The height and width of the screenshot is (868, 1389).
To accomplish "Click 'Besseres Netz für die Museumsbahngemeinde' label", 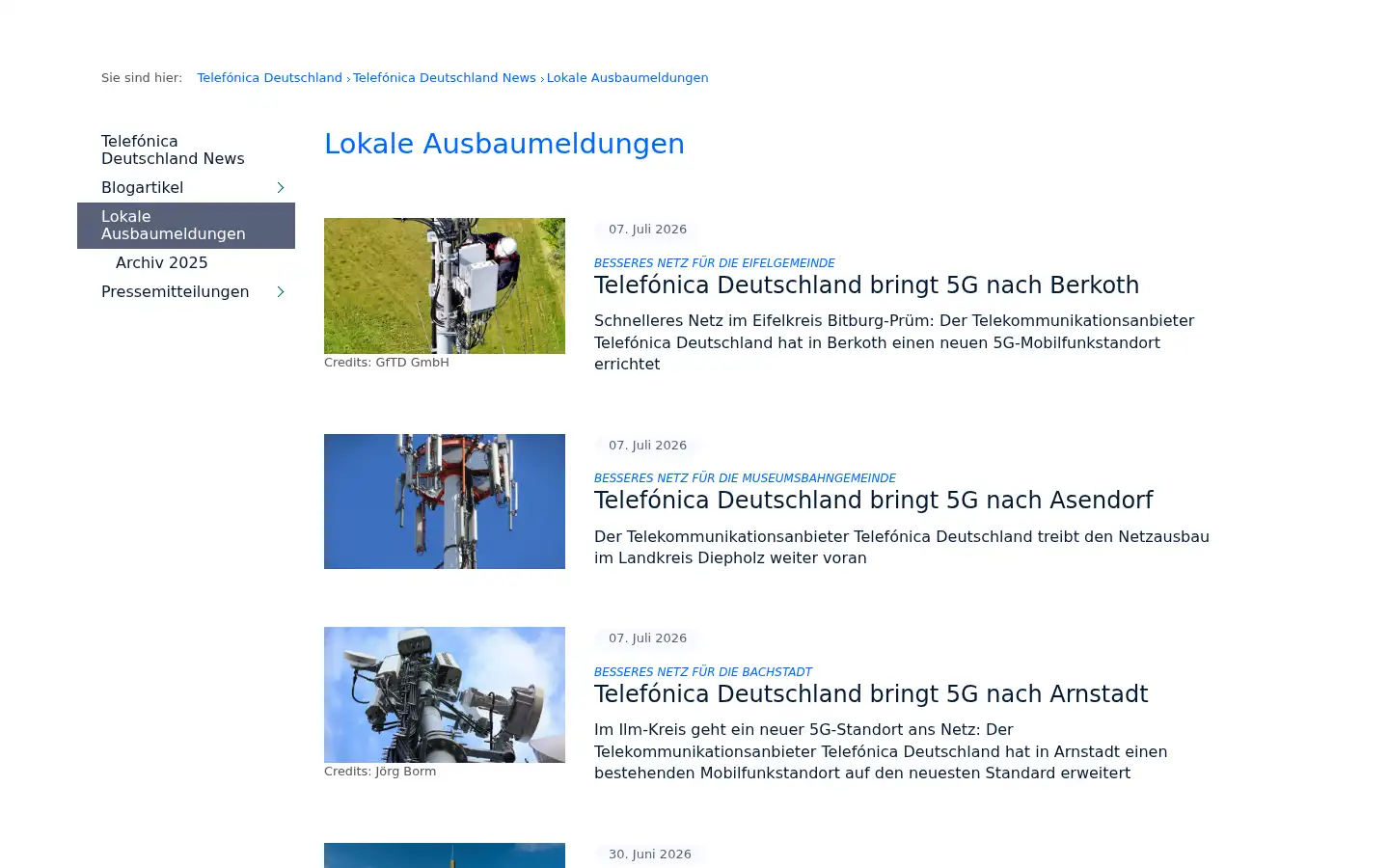I will point(745,478).
